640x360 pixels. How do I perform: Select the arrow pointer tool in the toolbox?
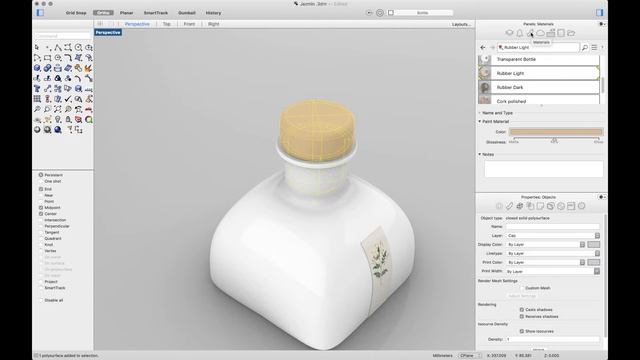37,47
